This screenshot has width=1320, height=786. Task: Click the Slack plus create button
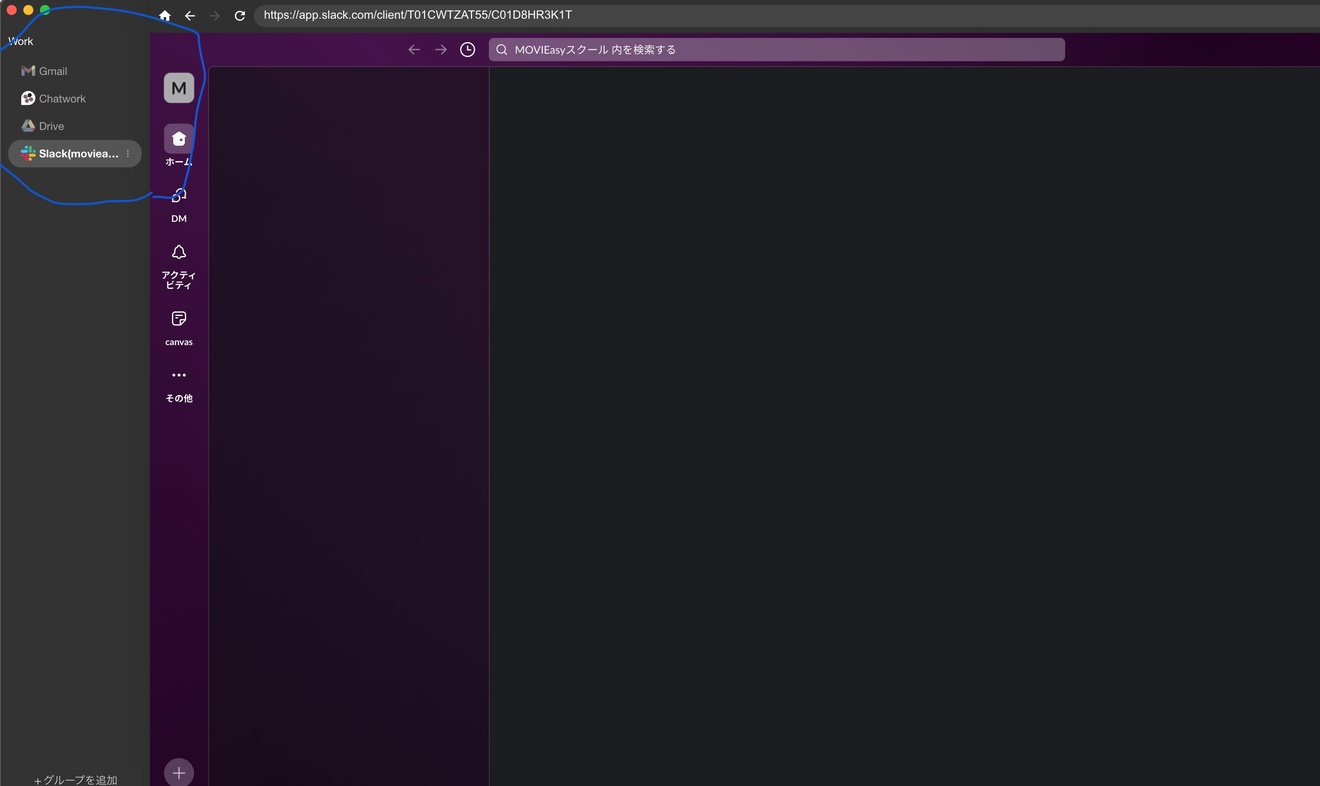point(179,772)
